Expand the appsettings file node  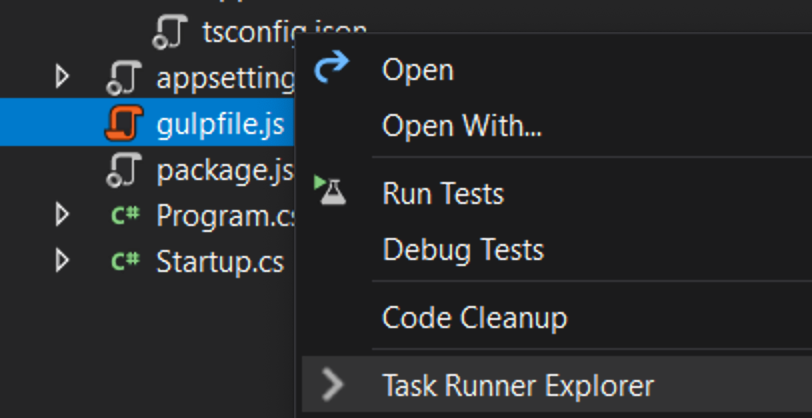pyautogui.click(x=63, y=78)
